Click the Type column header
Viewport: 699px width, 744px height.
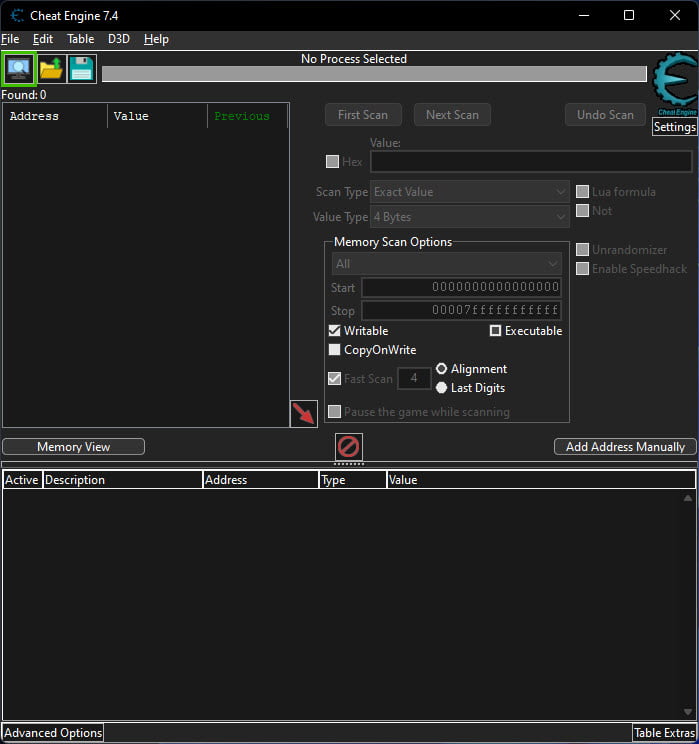coord(353,480)
